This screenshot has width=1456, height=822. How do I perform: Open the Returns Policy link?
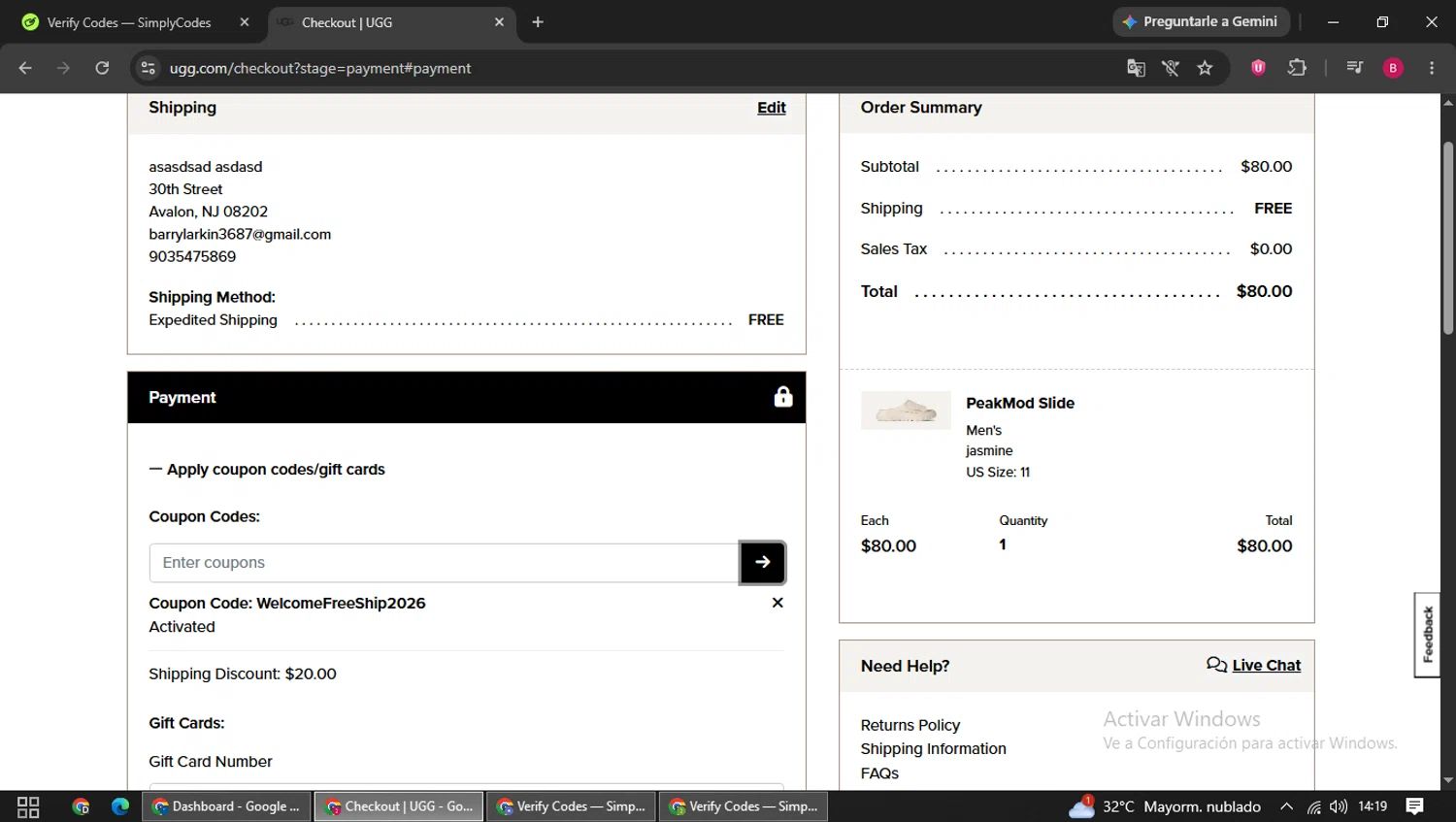910,725
